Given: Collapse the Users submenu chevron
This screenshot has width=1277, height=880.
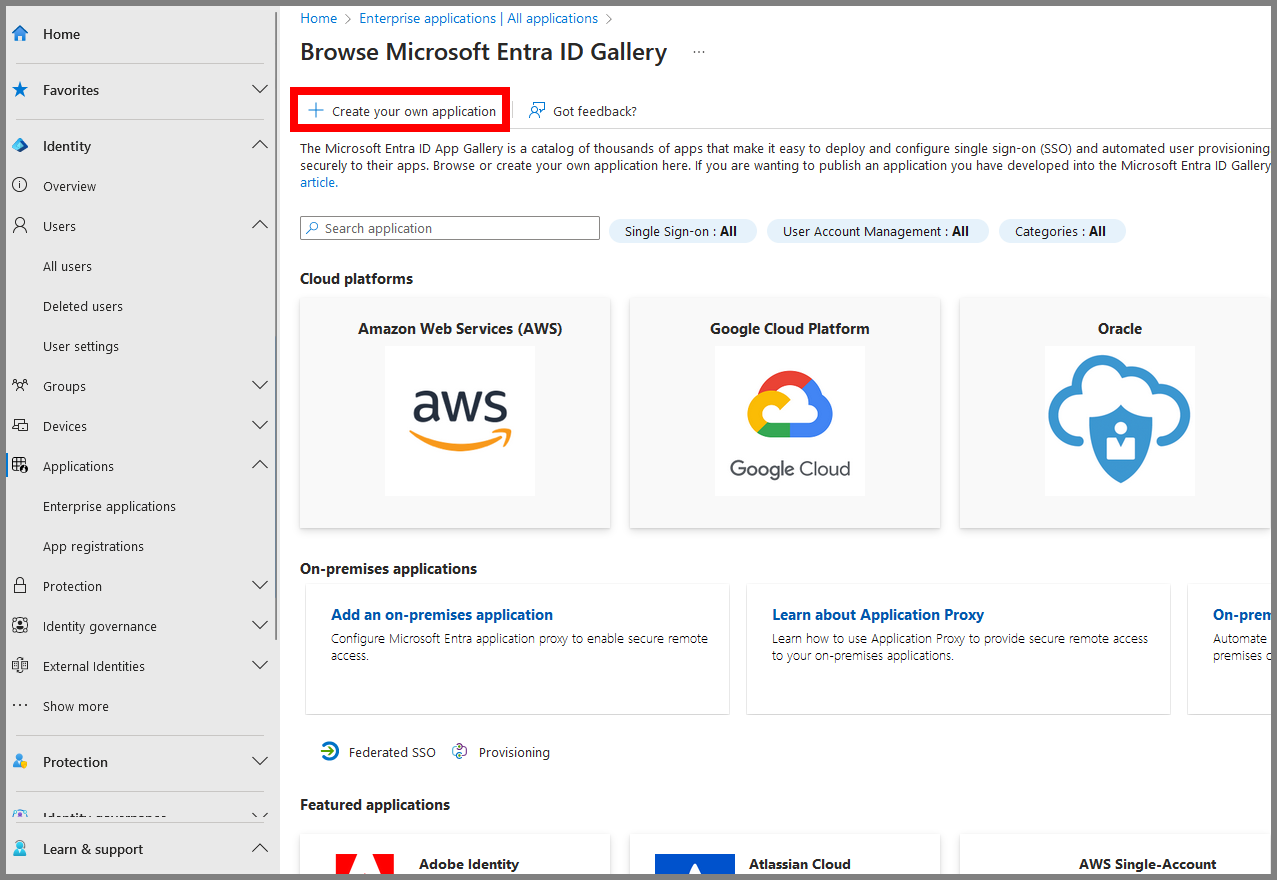Looking at the screenshot, I should tap(260, 226).
